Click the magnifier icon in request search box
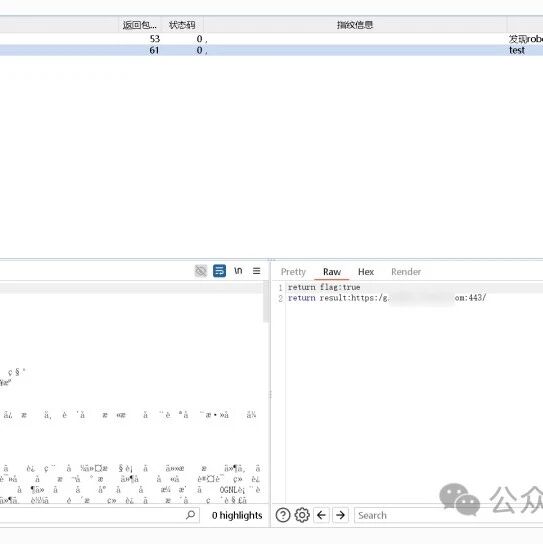This screenshot has width=543, height=544. point(190,515)
